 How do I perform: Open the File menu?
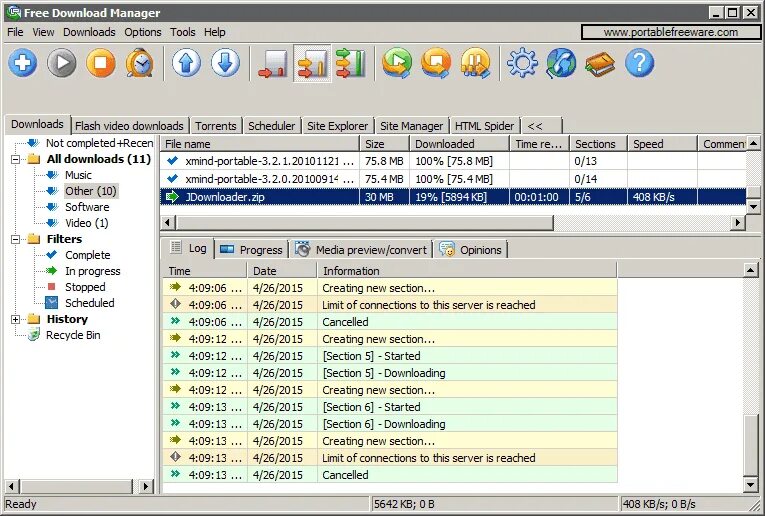pos(15,32)
